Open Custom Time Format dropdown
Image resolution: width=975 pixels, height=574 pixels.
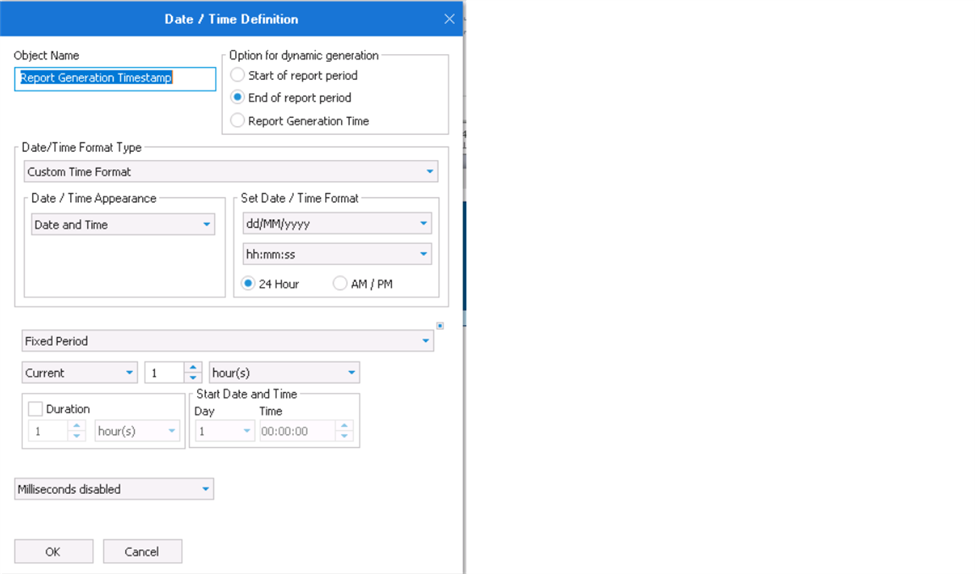point(231,172)
